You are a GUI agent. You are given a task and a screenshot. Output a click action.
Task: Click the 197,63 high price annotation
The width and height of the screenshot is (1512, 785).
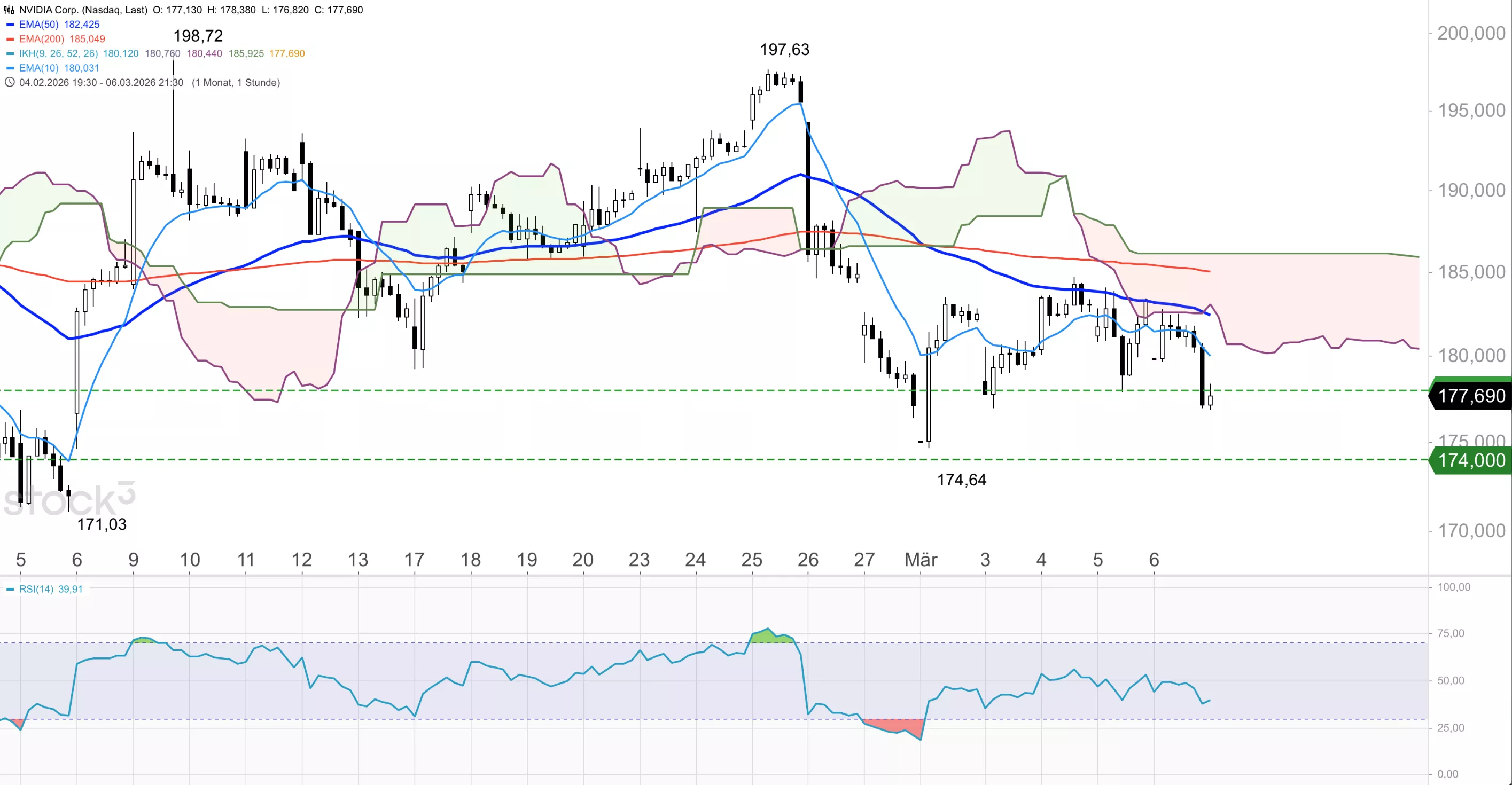click(784, 50)
